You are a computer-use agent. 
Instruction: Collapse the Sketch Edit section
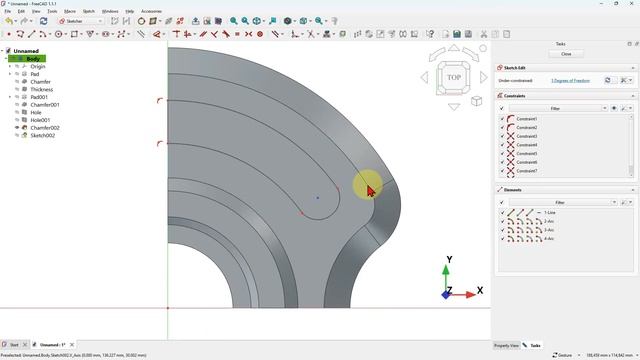(x=633, y=68)
